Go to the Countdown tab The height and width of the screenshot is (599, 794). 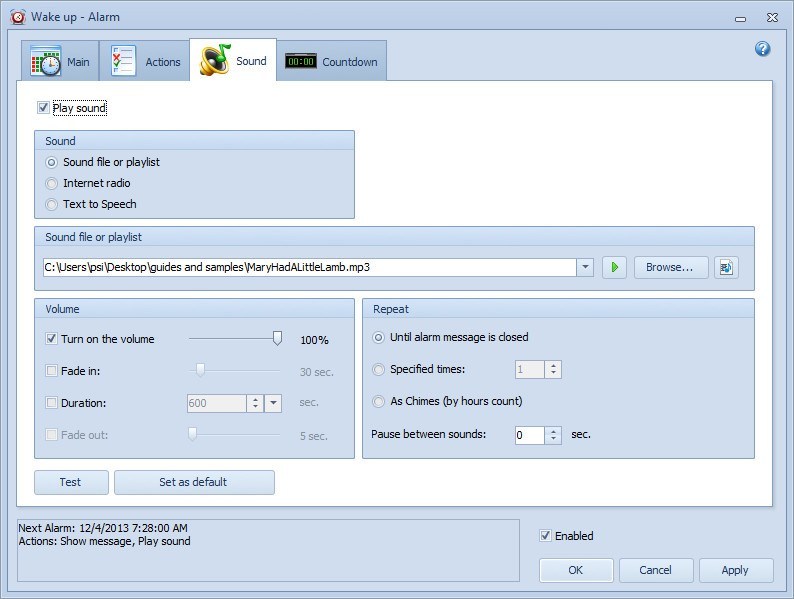click(332, 61)
